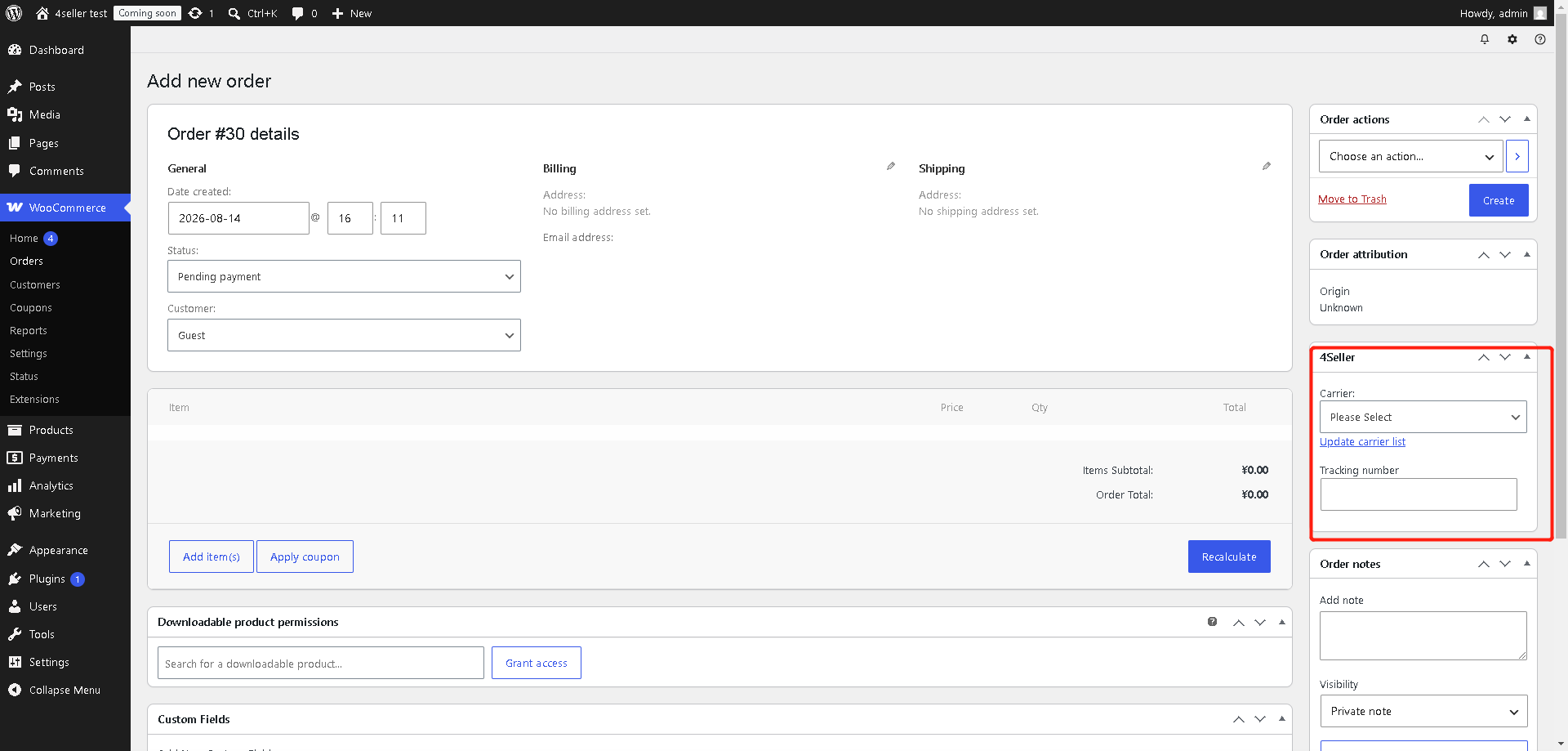Click the Recalculate button
This screenshot has height=751, width=1568.
point(1229,557)
